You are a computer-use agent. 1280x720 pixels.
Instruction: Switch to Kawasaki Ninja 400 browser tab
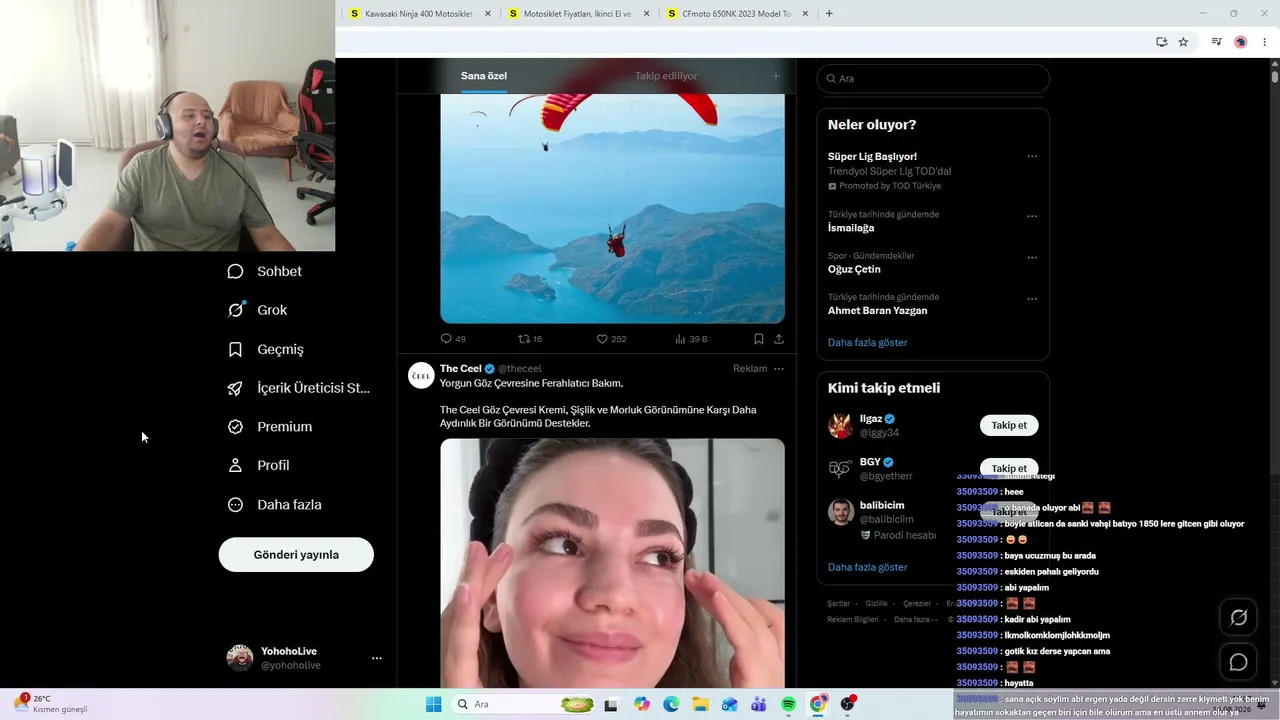(420, 14)
